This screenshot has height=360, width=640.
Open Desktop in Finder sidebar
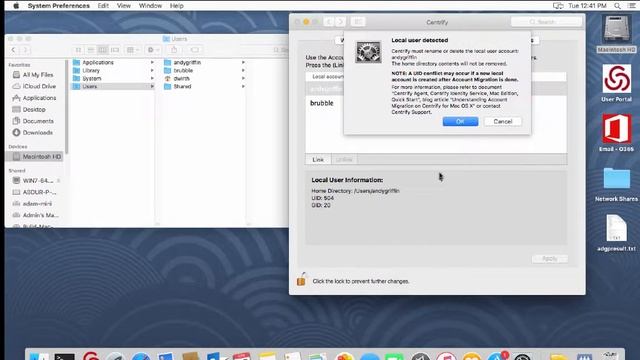(35, 109)
